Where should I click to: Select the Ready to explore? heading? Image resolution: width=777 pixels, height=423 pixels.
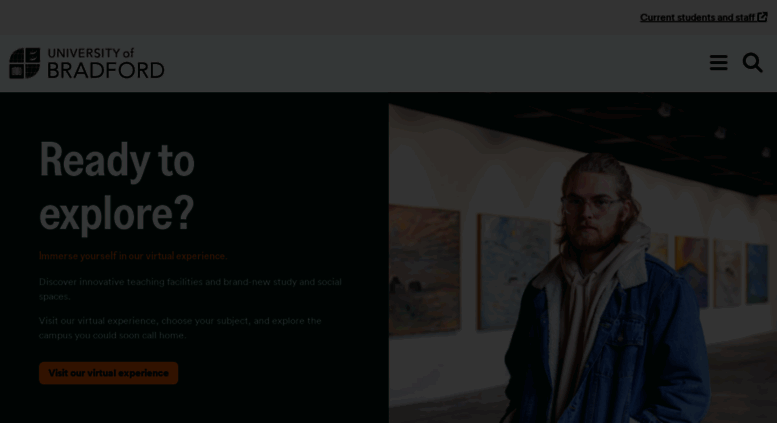tap(117, 186)
